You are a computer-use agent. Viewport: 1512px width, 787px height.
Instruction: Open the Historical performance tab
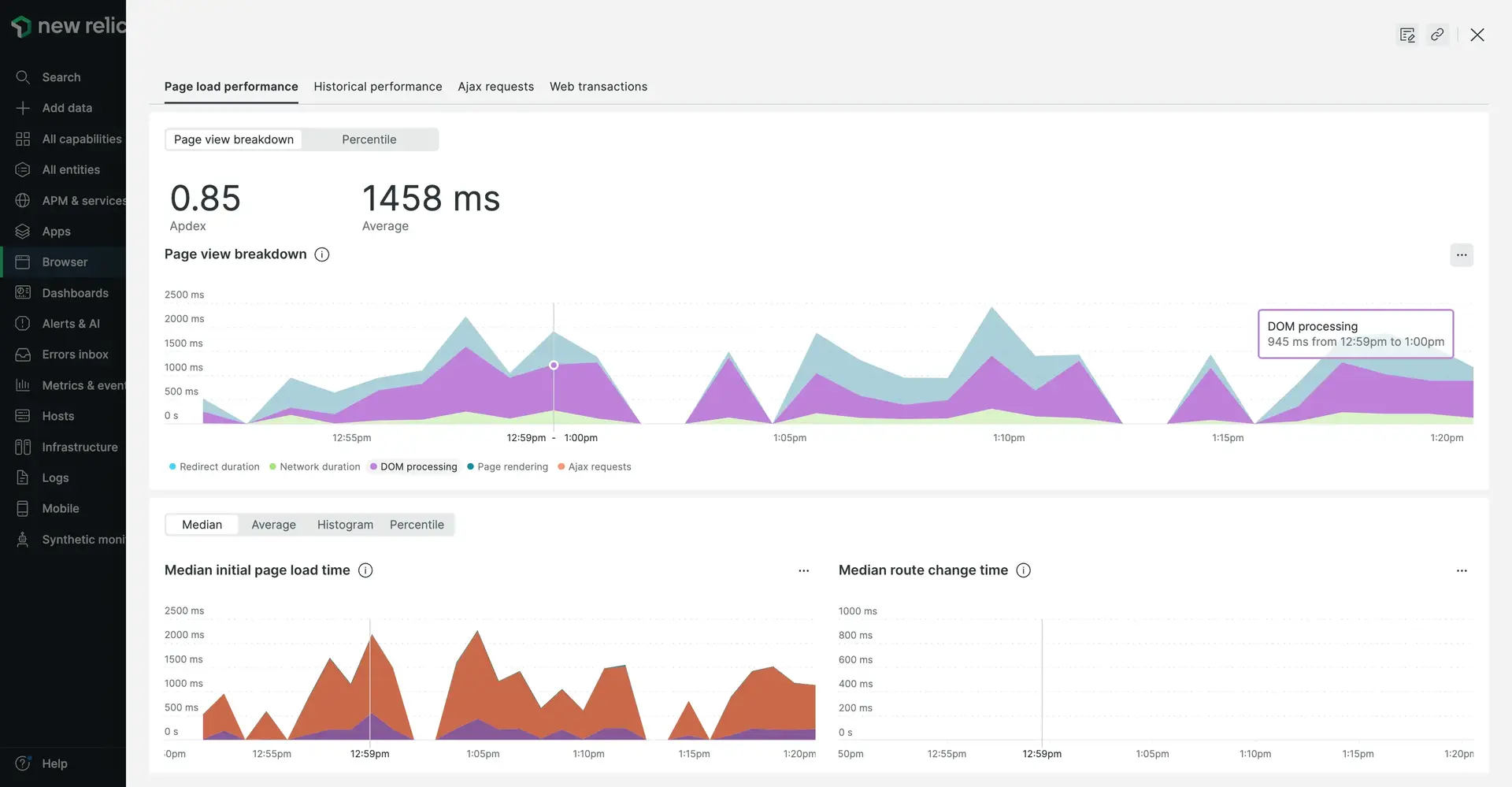point(377,87)
